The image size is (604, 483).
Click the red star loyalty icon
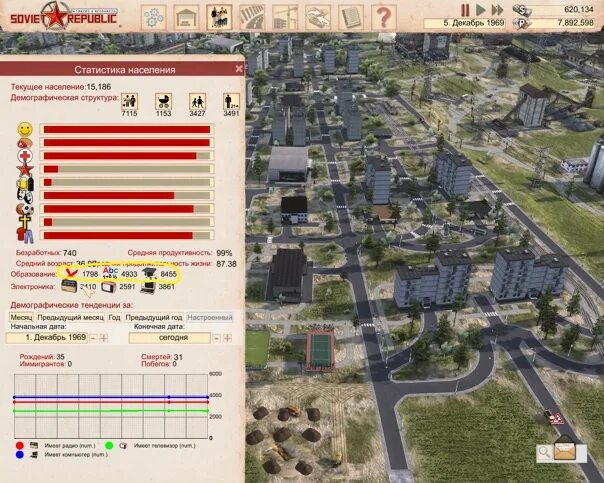tap(25, 169)
